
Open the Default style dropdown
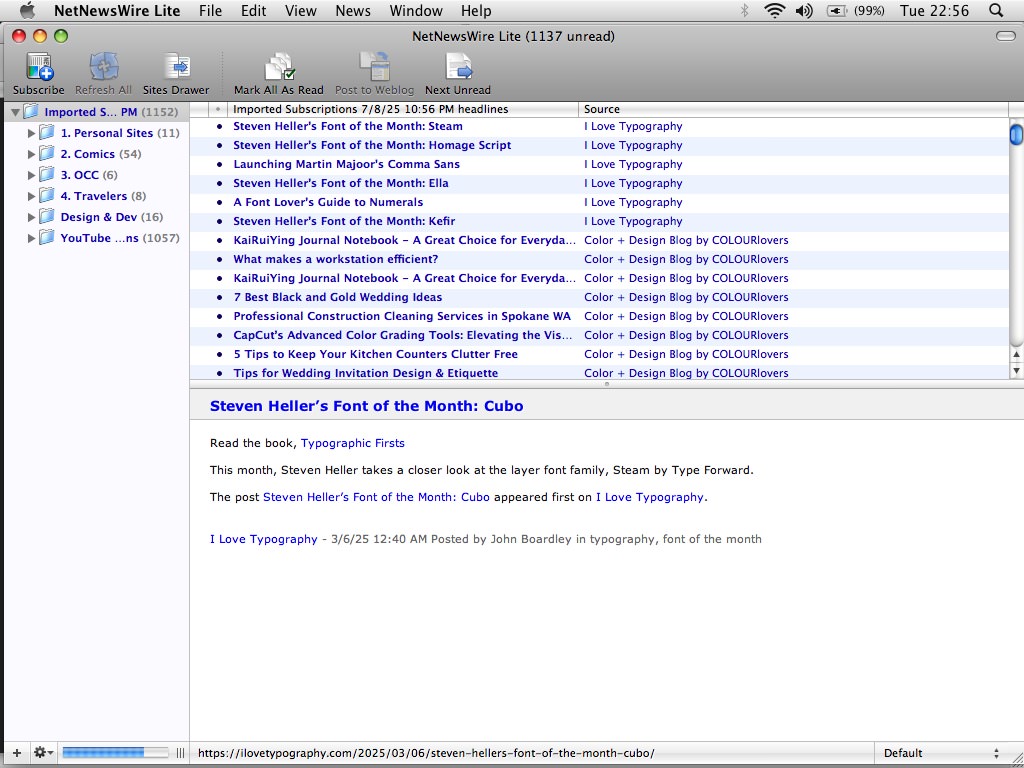click(x=942, y=753)
